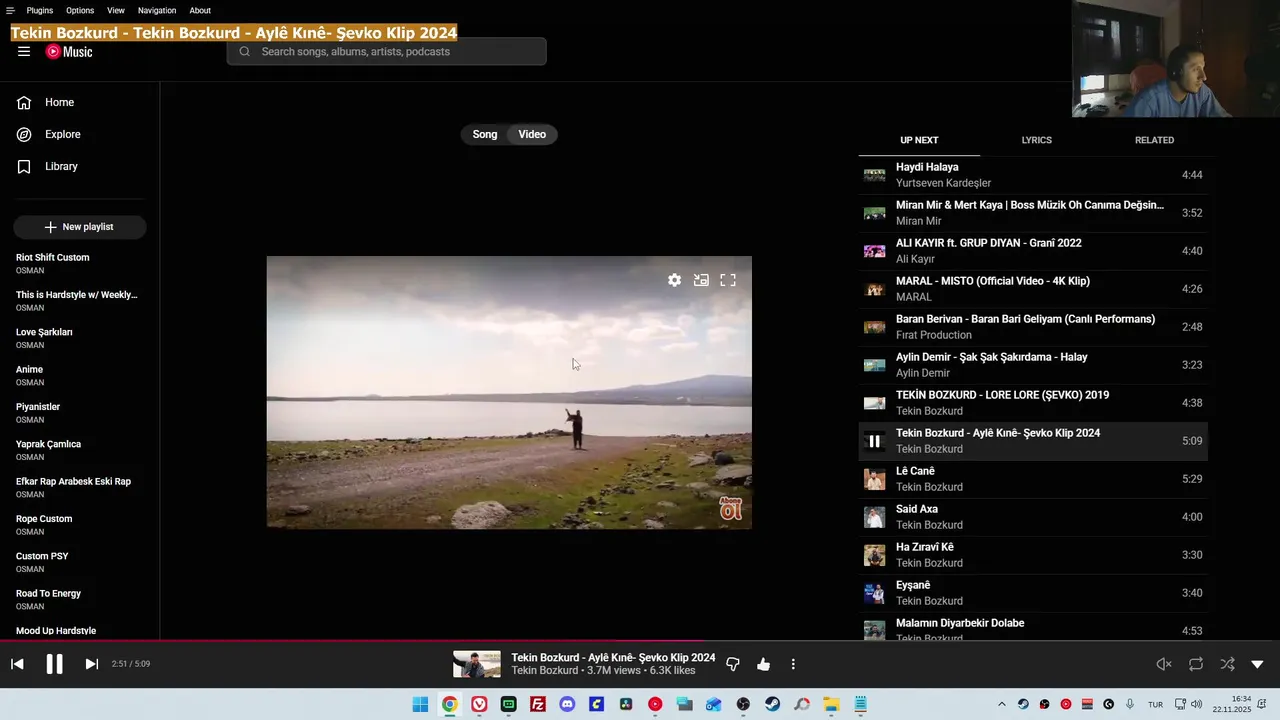Open Chrome from taskbar

coord(450,704)
